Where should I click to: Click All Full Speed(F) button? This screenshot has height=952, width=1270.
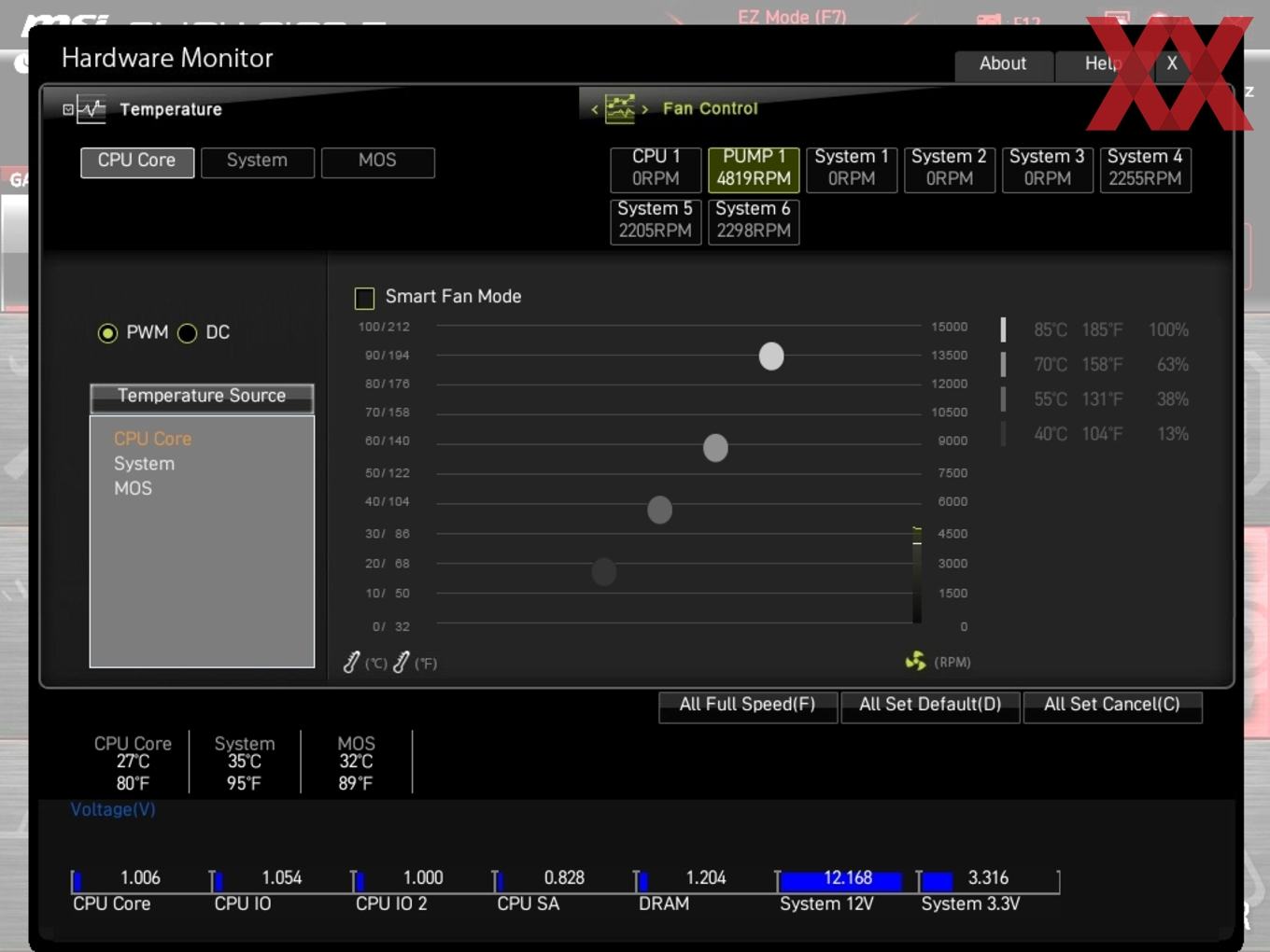[747, 706]
